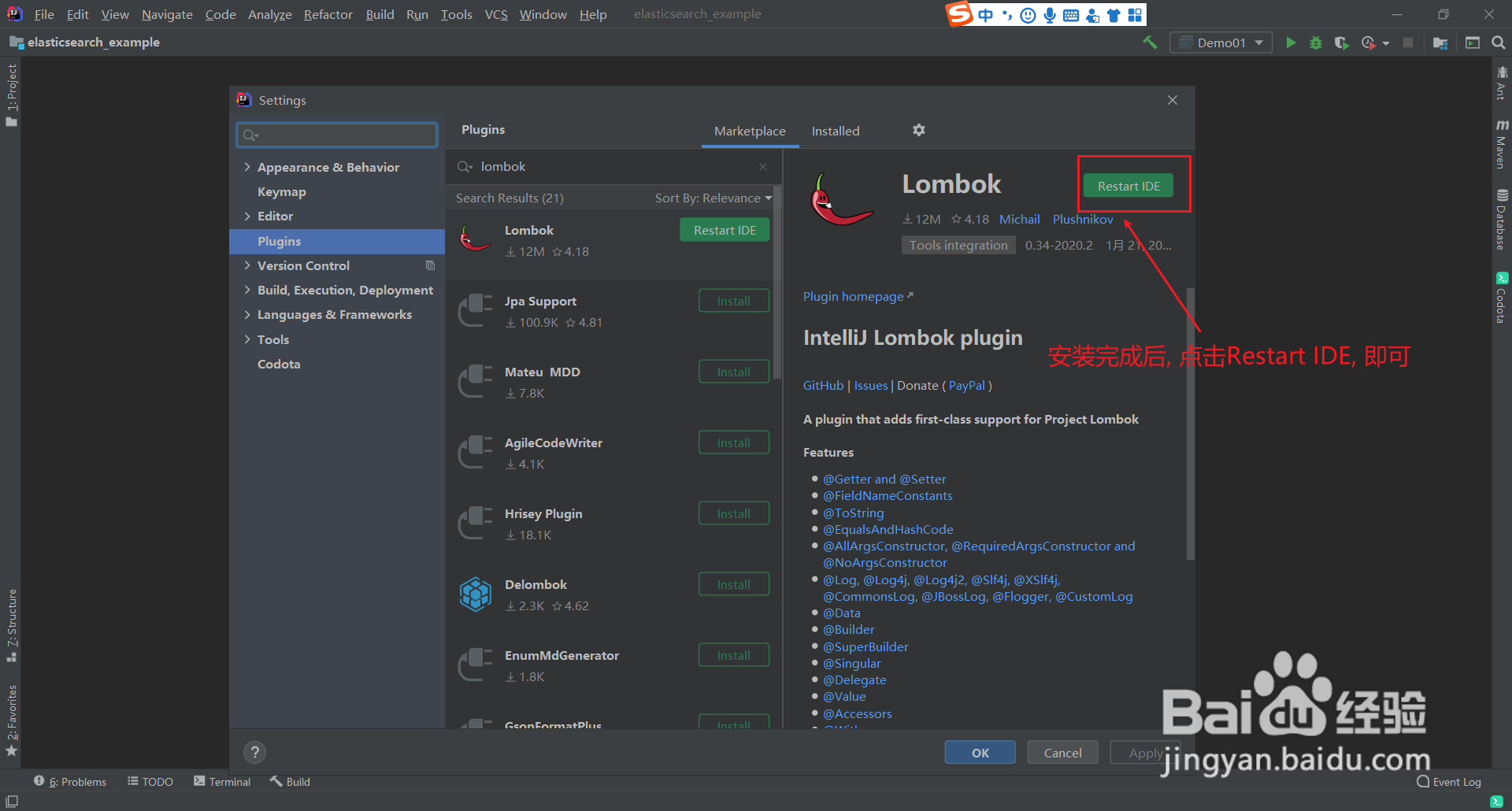Open the TODO tool window

[x=150, y=782]
